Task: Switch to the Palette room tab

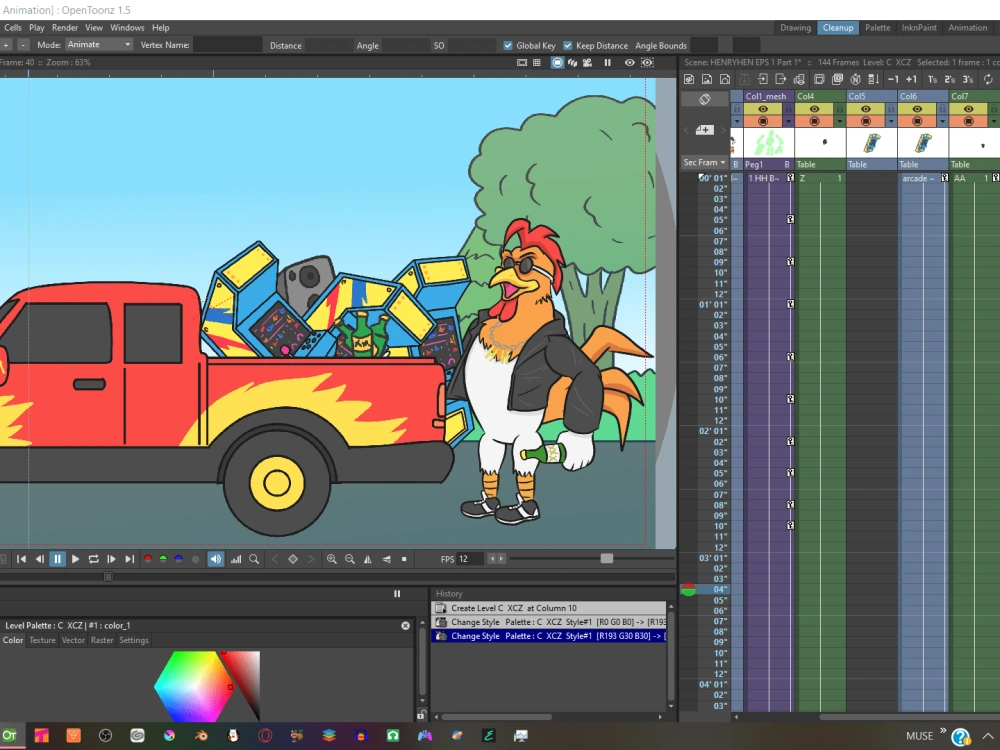Action: click(x=878, y=27)
